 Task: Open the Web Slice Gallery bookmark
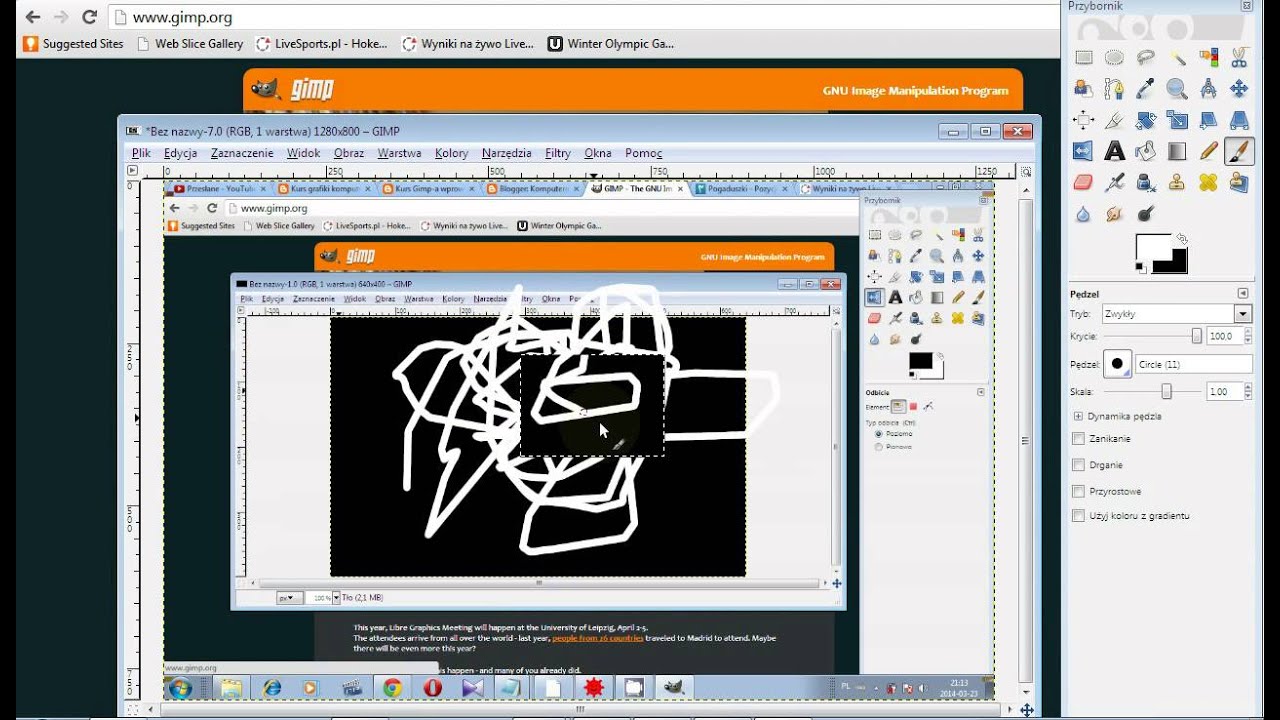190,44
